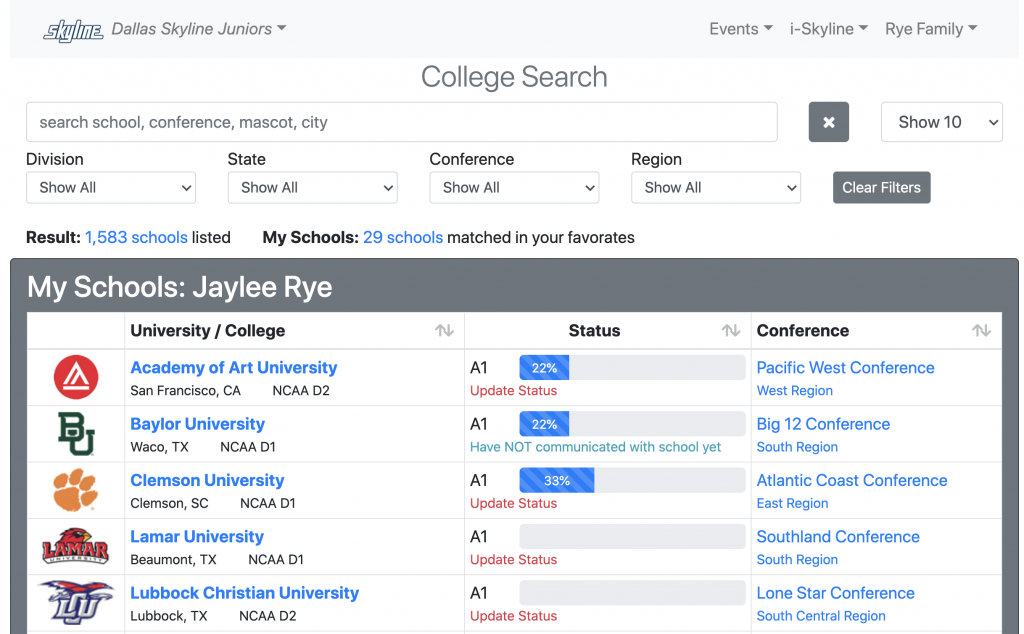The width and height of the screenshot is (1024, 634).
Task: Click NCAA D2 in Academy of Art row
Action: [x=301, y=390]
